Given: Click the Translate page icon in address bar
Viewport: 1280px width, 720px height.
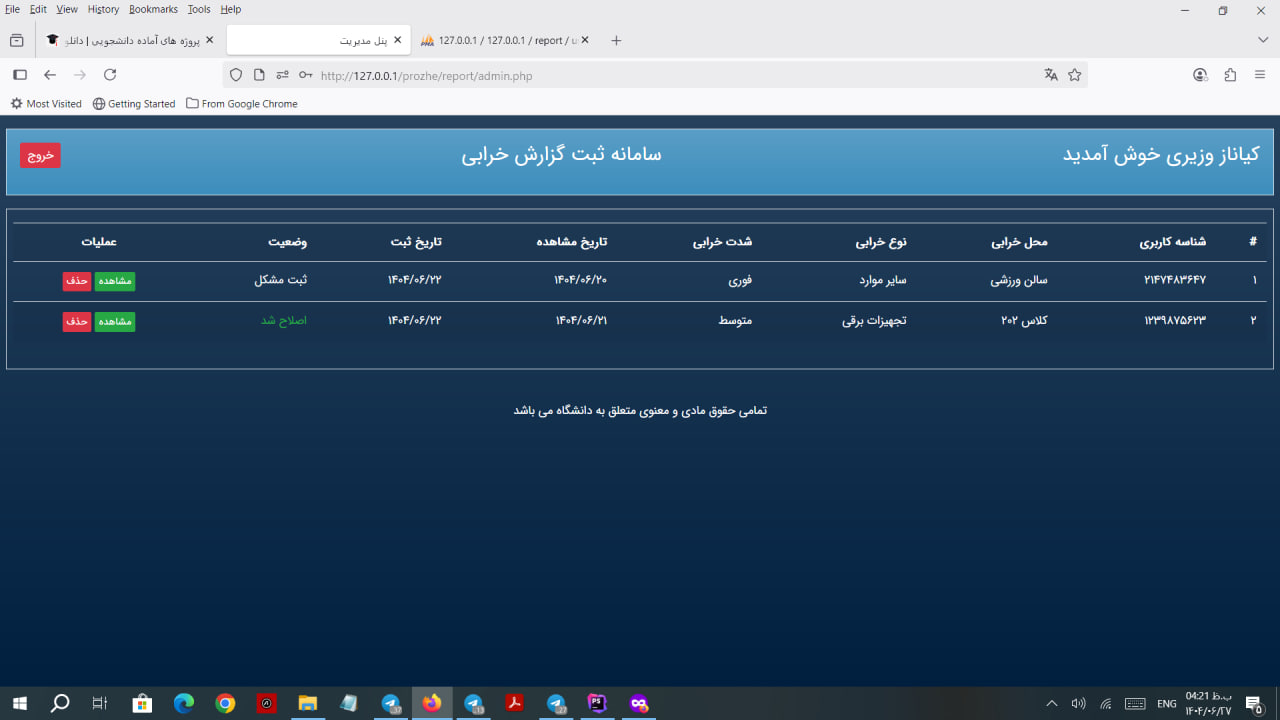Looking at the screenshot, I should click(1051, 75).
